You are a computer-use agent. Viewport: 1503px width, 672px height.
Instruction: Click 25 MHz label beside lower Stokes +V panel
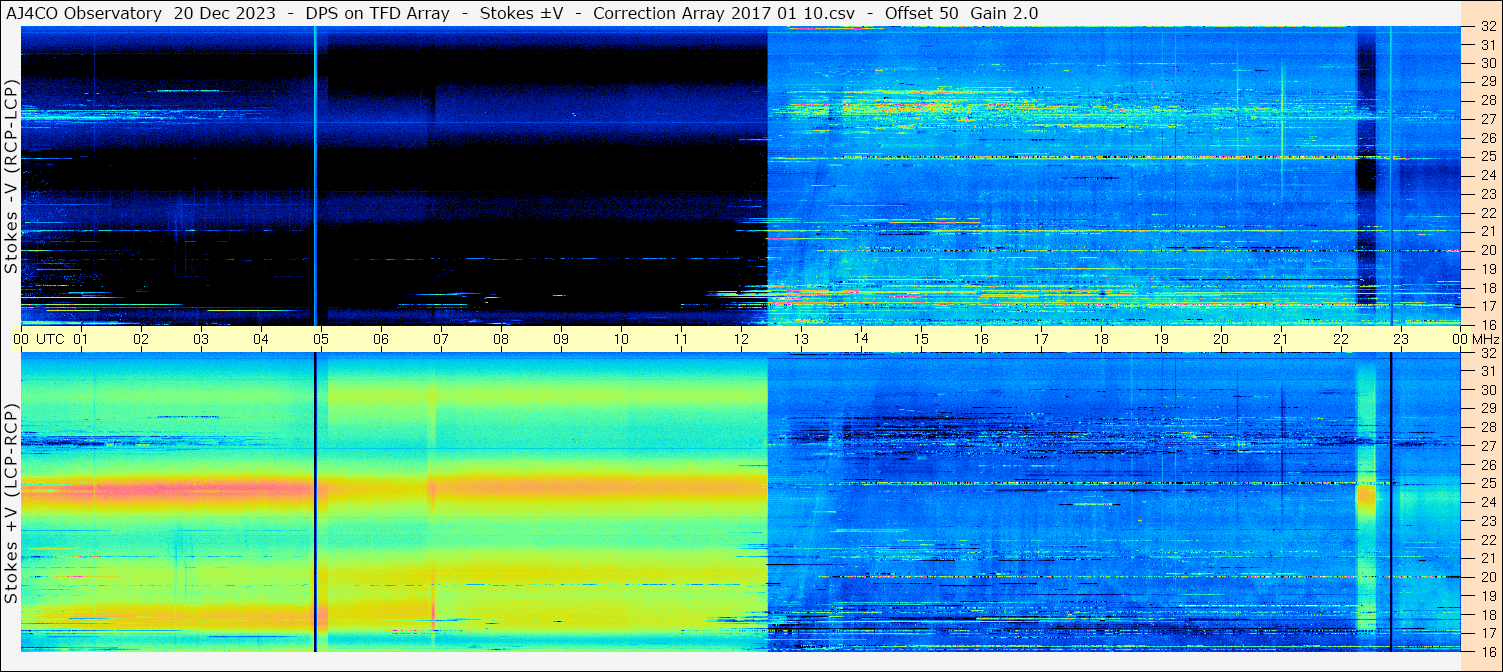pyautogui.click(x=1488, y=483)
